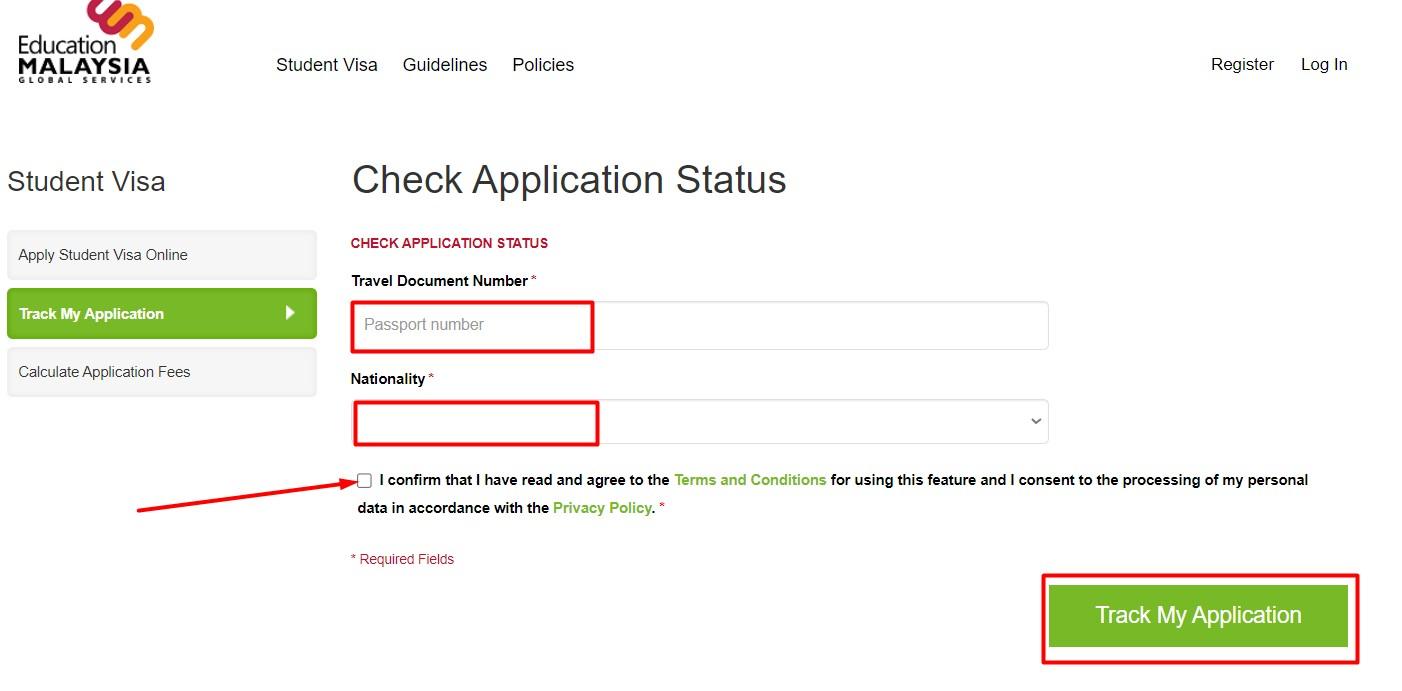Open the Guidelines menu item
1402x691 pixels.
coord(445,65)
